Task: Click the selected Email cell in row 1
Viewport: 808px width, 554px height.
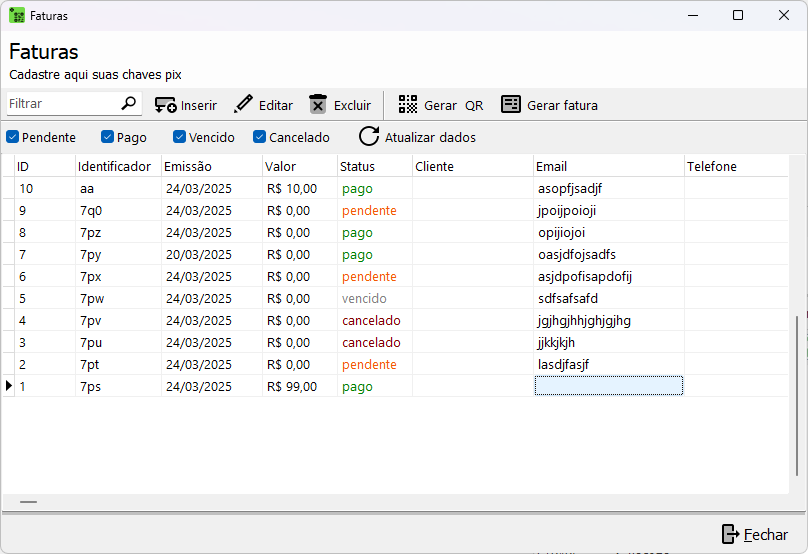Action: tap(608, 386)
